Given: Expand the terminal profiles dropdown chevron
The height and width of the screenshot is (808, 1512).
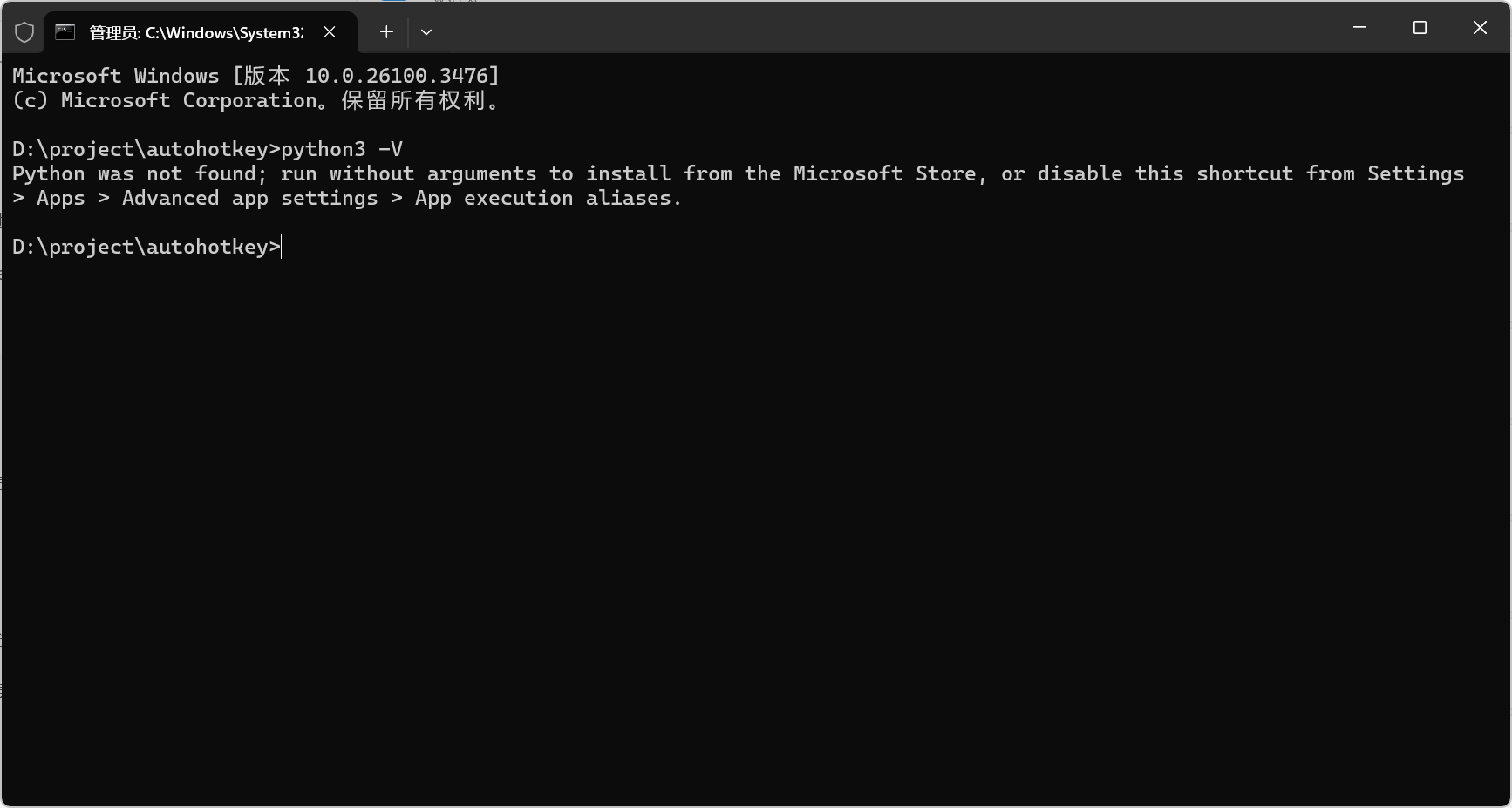Looking at the screenshot, I should (426, 32).
